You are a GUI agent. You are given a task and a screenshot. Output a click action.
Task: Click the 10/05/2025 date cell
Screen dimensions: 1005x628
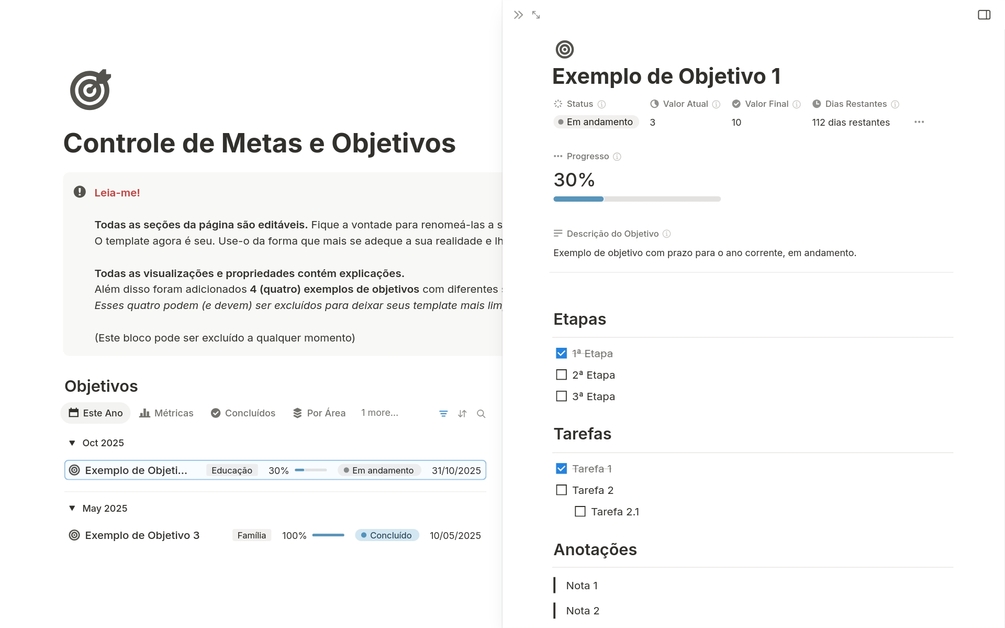tap(455, 535)
